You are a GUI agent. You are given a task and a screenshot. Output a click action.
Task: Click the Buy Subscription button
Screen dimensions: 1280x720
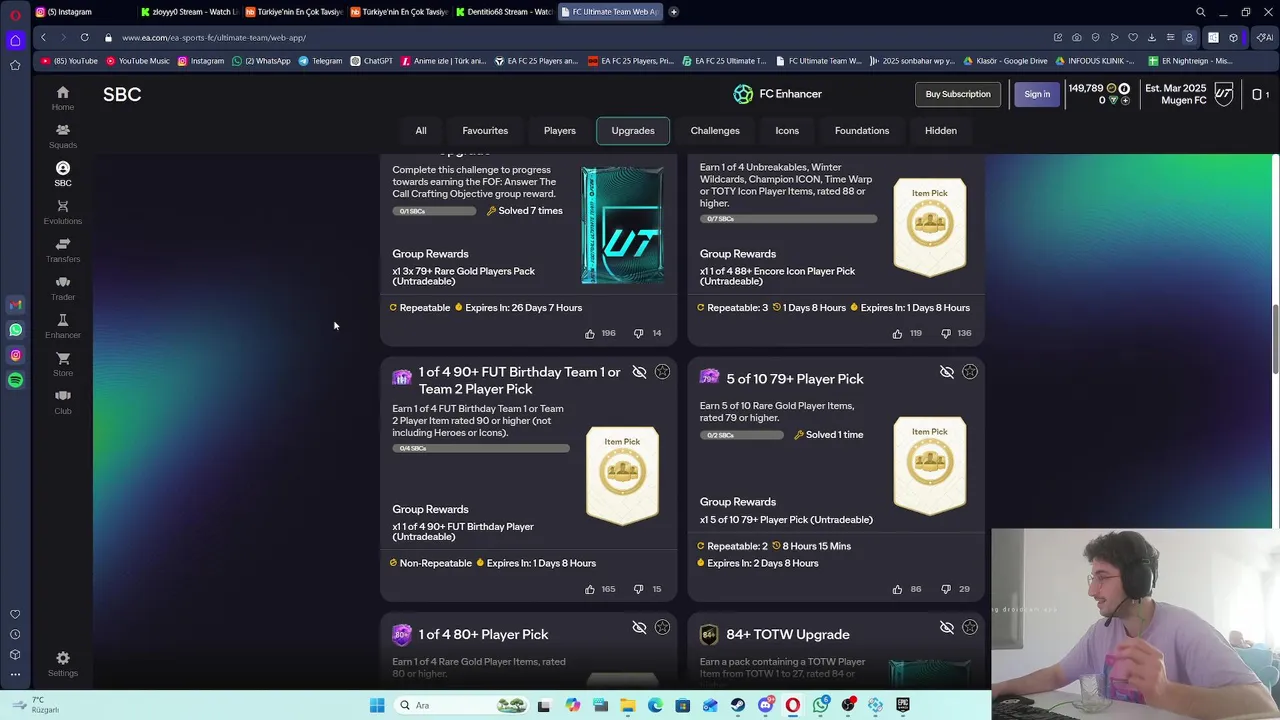958,94
